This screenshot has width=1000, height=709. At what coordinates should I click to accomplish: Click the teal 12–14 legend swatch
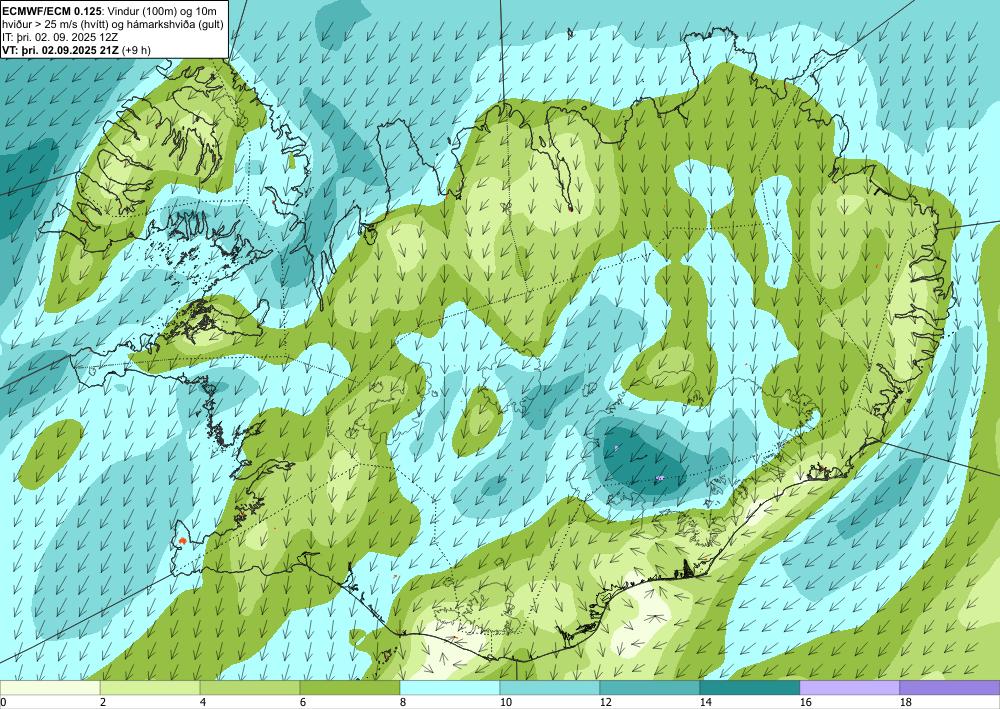point(650,688)
